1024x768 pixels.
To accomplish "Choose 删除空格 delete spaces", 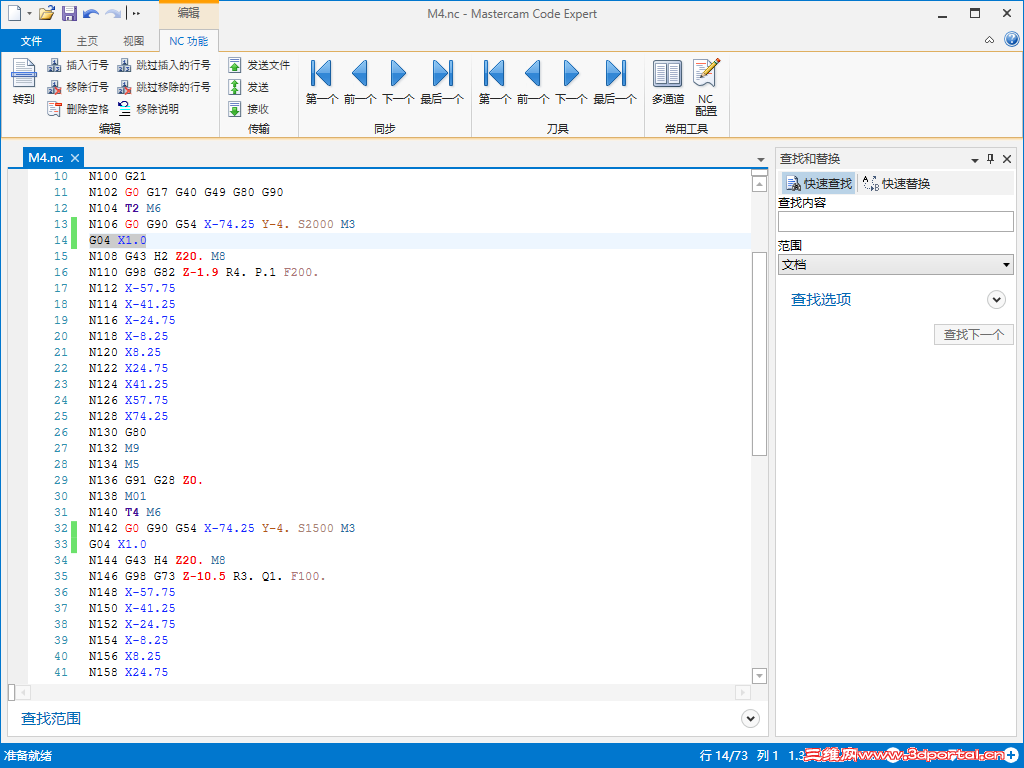I will (x=78, y=108).
